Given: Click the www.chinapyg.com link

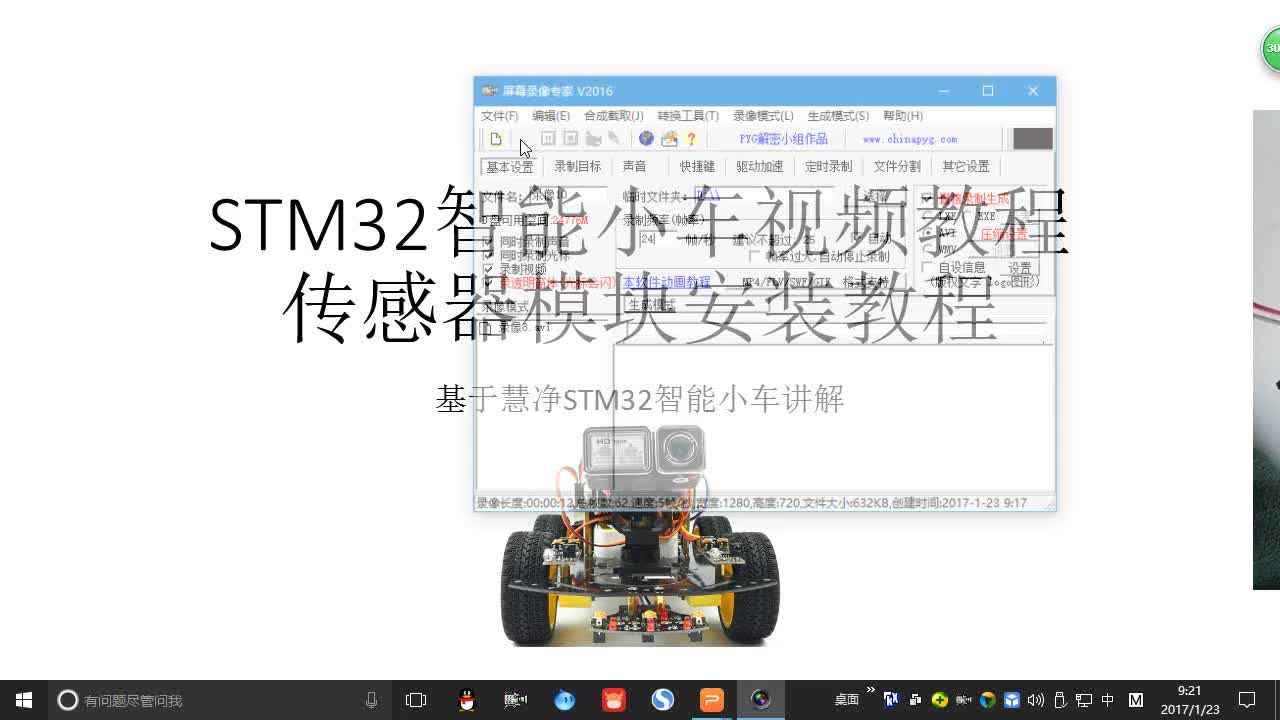Looking at the screenshot, I should tap(910, 139).
